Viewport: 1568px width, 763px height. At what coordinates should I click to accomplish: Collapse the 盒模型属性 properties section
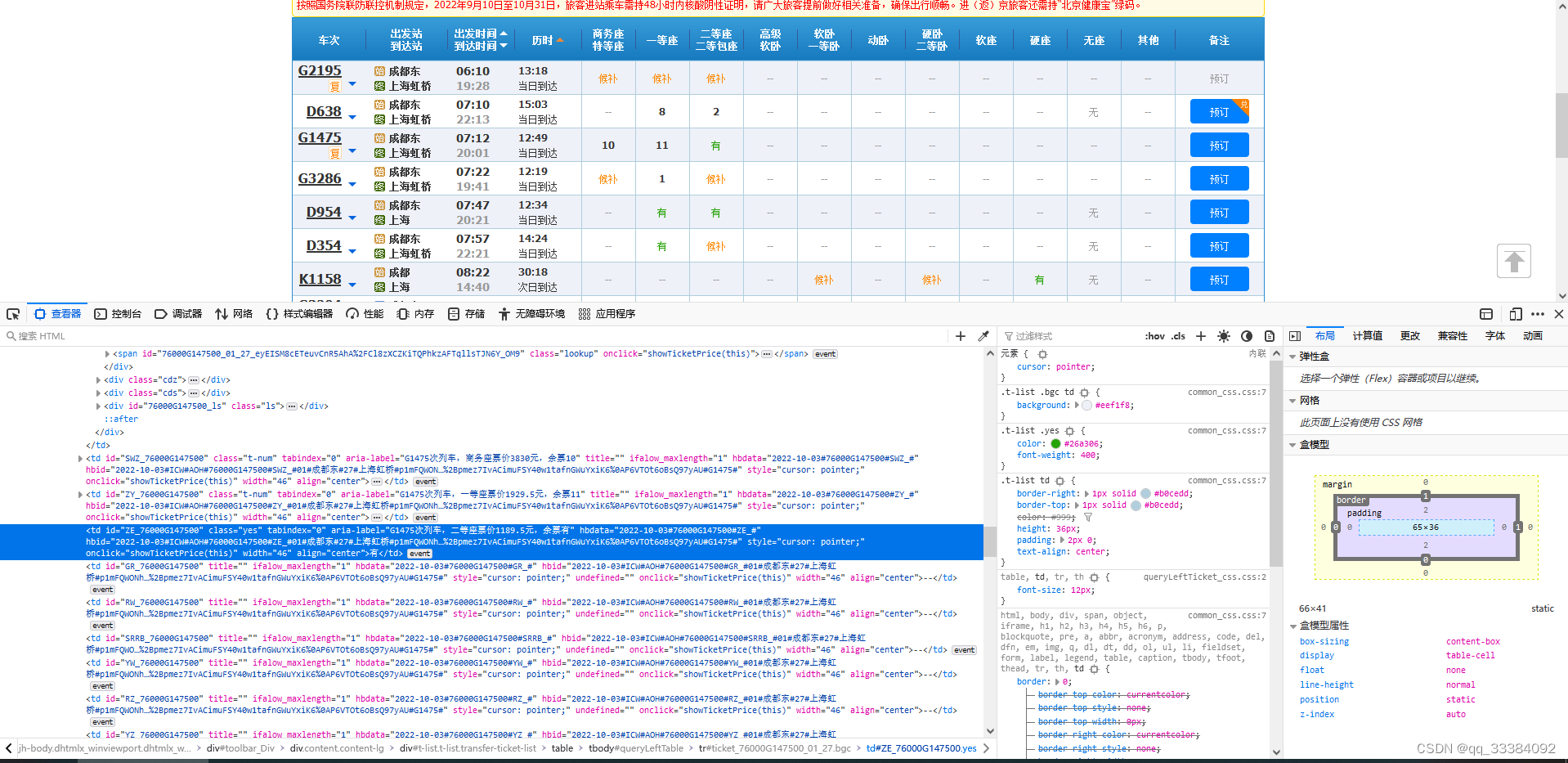1292,626
